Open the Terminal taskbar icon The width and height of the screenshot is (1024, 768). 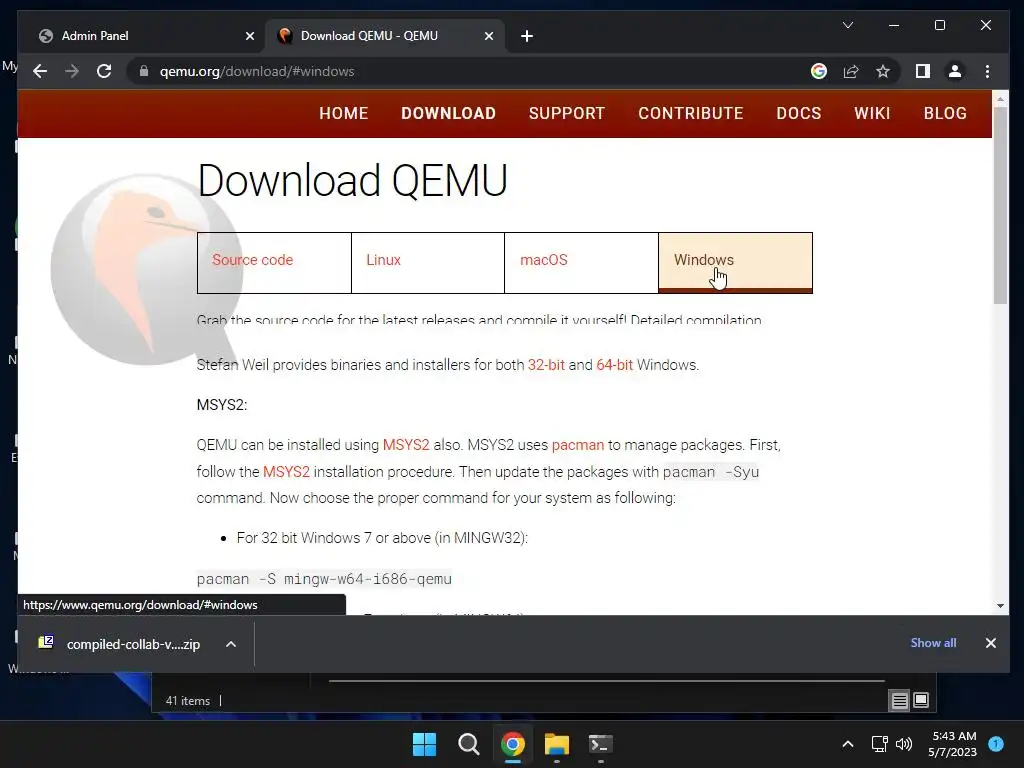pos(600,744)
